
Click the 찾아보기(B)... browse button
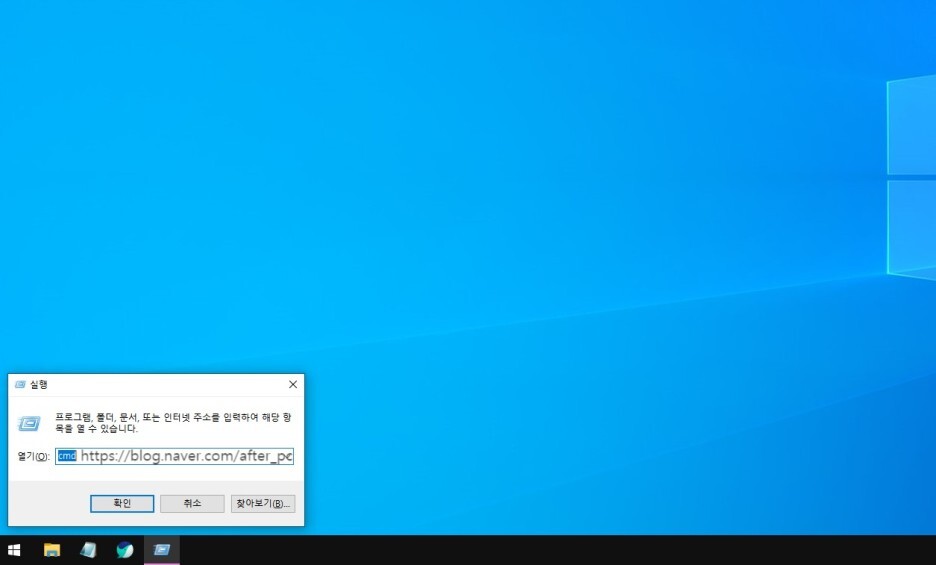(263, 503)
